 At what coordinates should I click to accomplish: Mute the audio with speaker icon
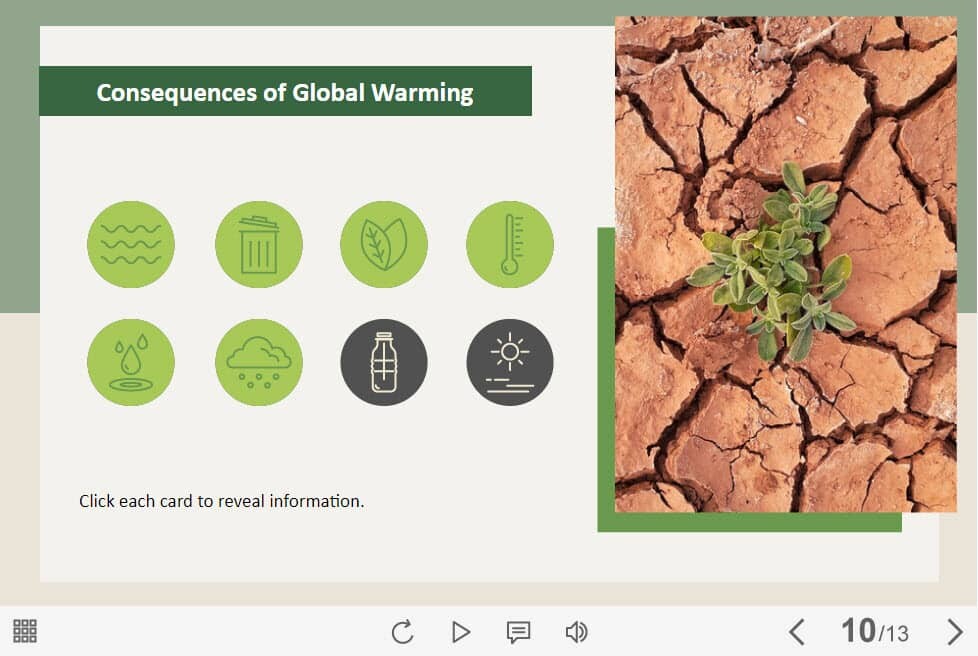[x=576, y=632]
